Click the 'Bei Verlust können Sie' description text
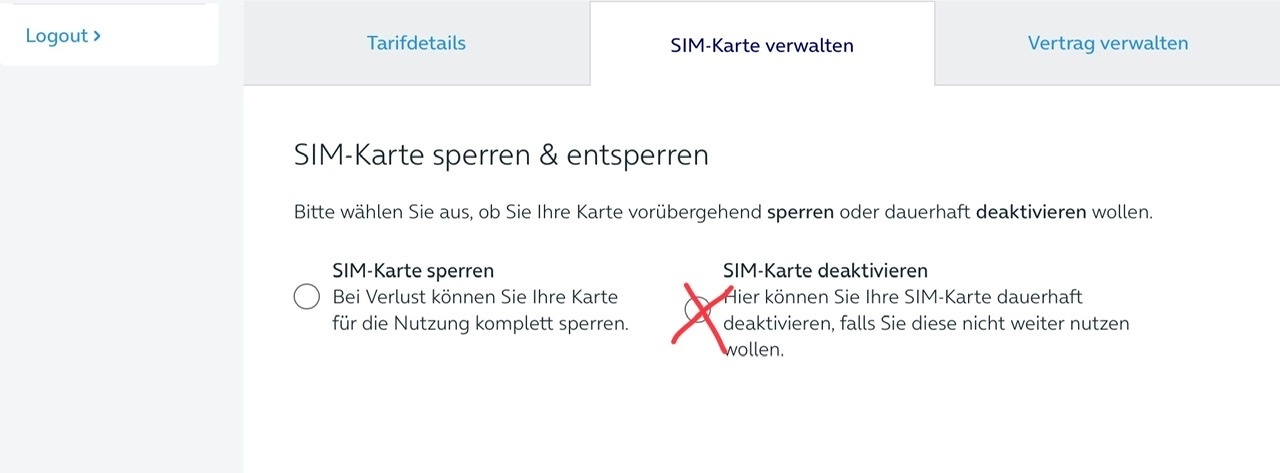The height and width of the screenshot is (473, 1280). tap(480, 311)
